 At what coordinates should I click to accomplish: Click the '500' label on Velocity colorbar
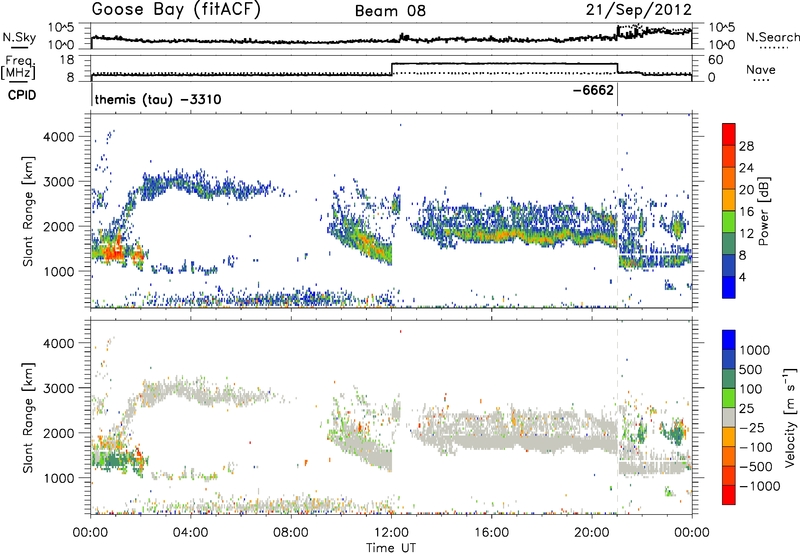coord(751,369)
